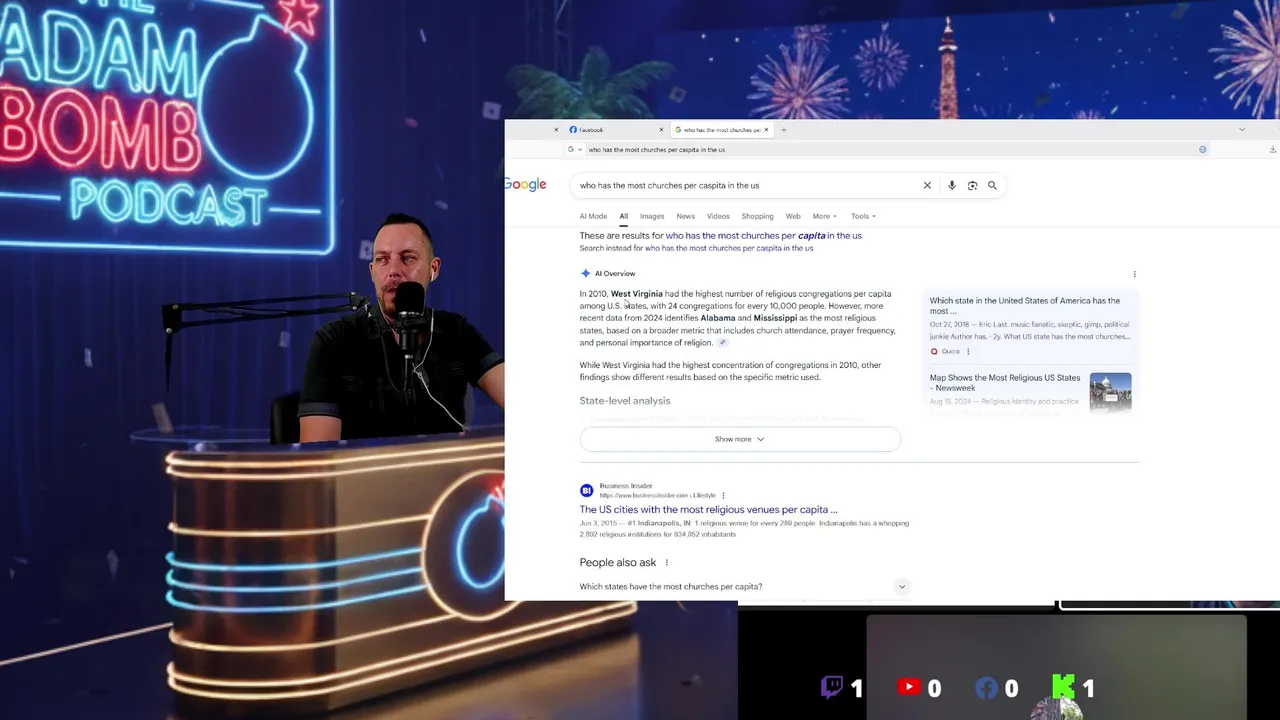
Task: Submit search with magnifying glass icon
Action: (x=992, y=185)
